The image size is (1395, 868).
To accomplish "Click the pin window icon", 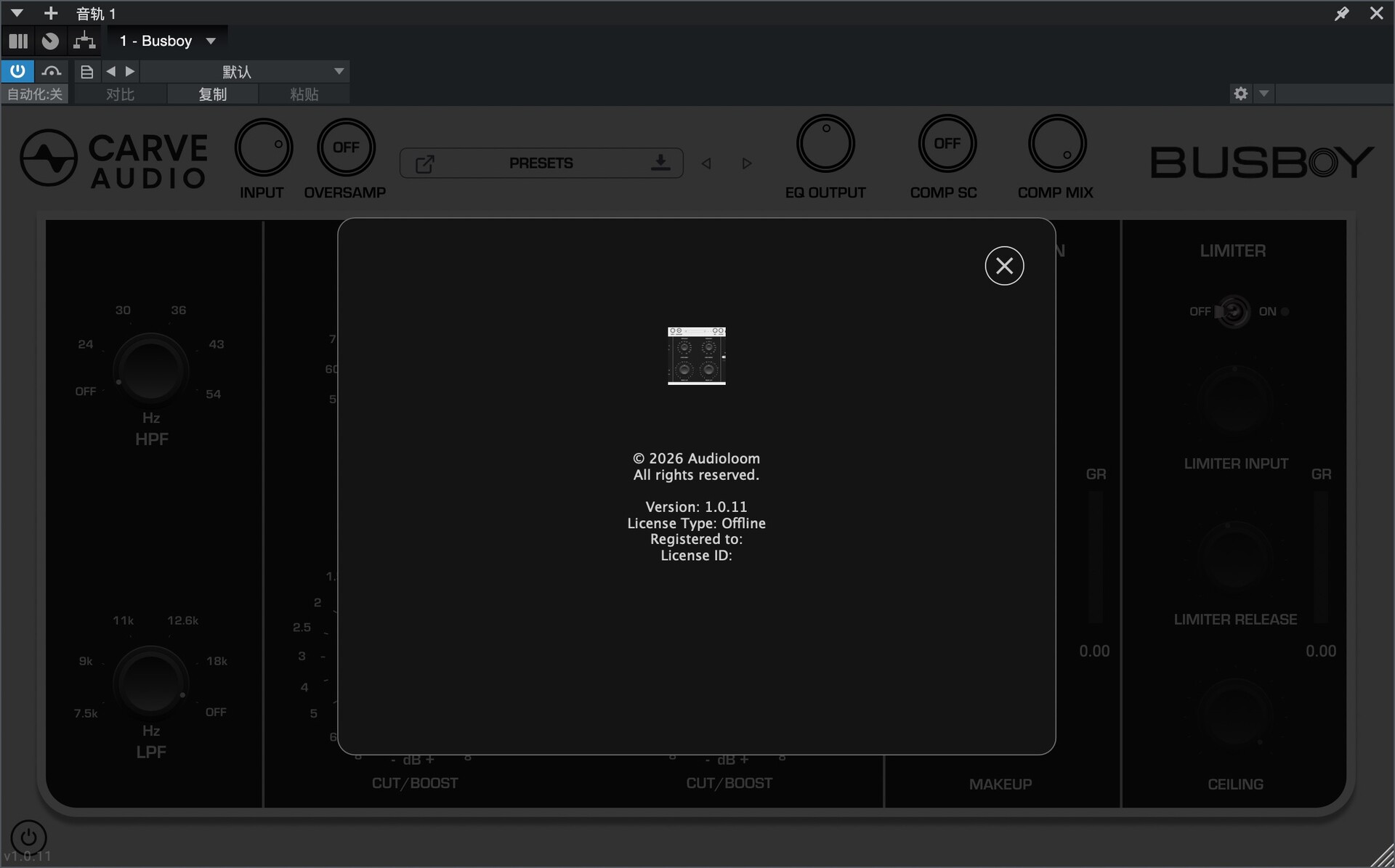I will click(1341, 13).
